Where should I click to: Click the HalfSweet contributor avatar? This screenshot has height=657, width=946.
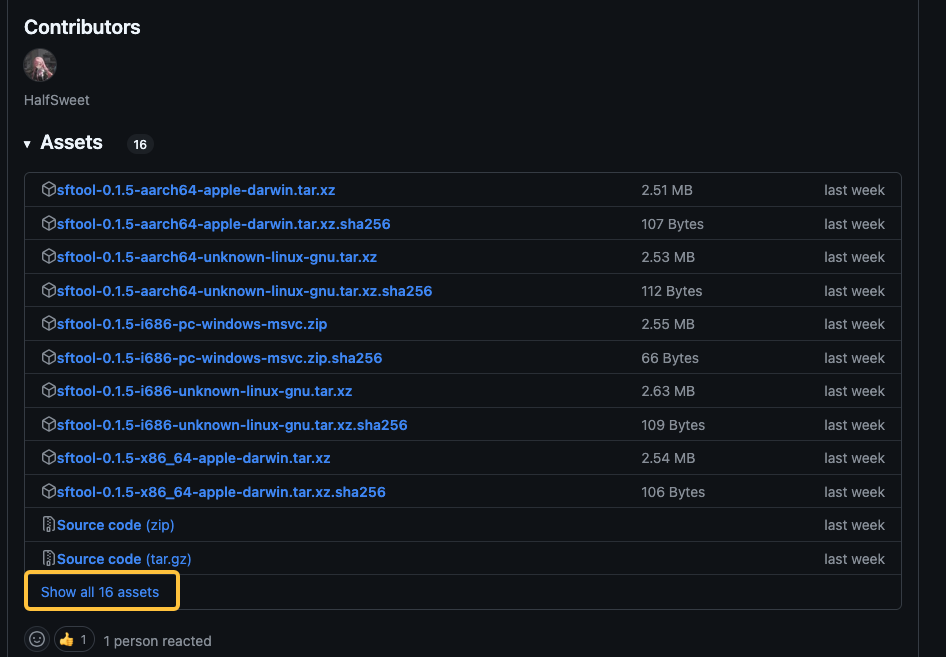pos(40,65)
